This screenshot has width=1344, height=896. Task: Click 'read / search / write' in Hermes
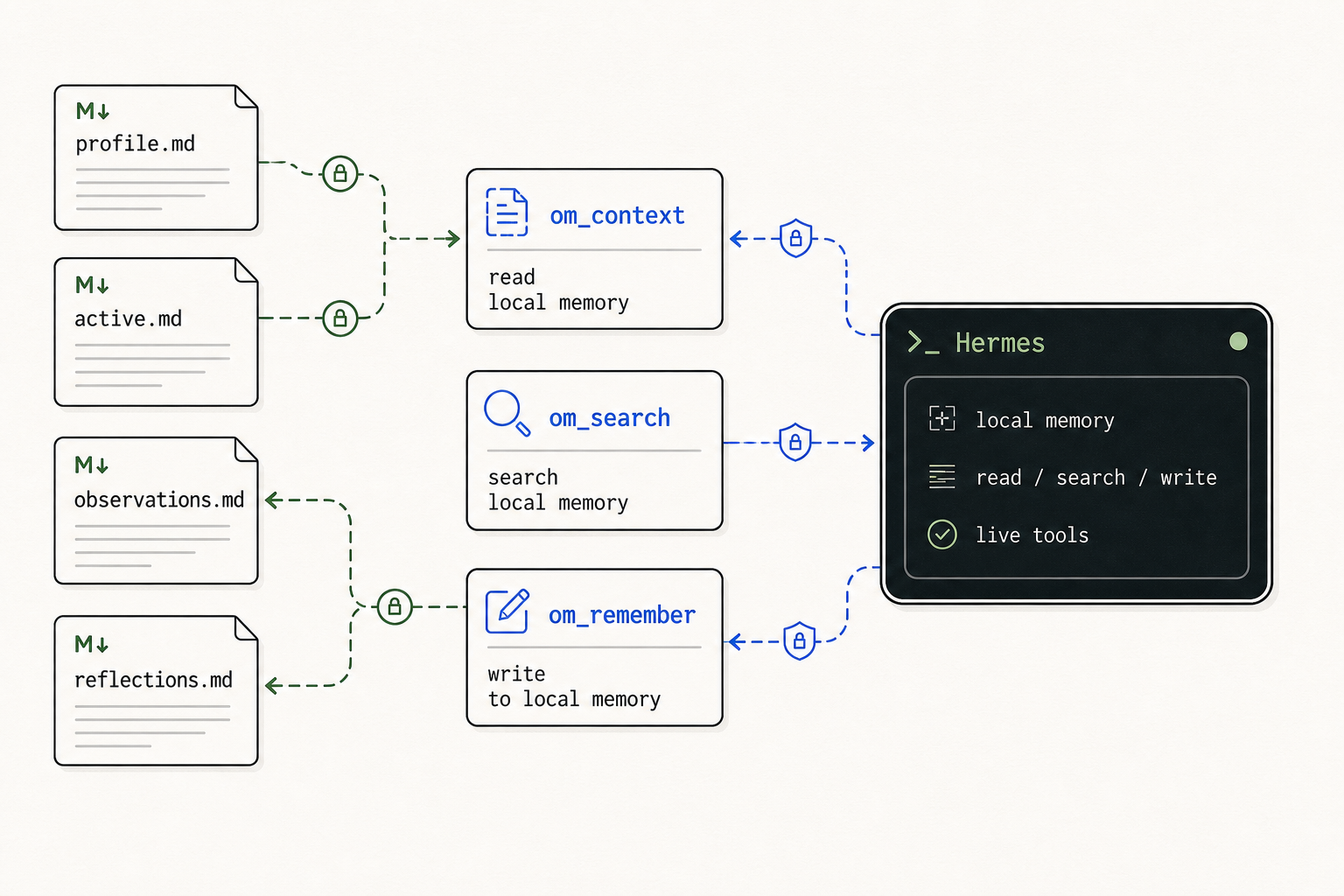(x=1096, y=478)
